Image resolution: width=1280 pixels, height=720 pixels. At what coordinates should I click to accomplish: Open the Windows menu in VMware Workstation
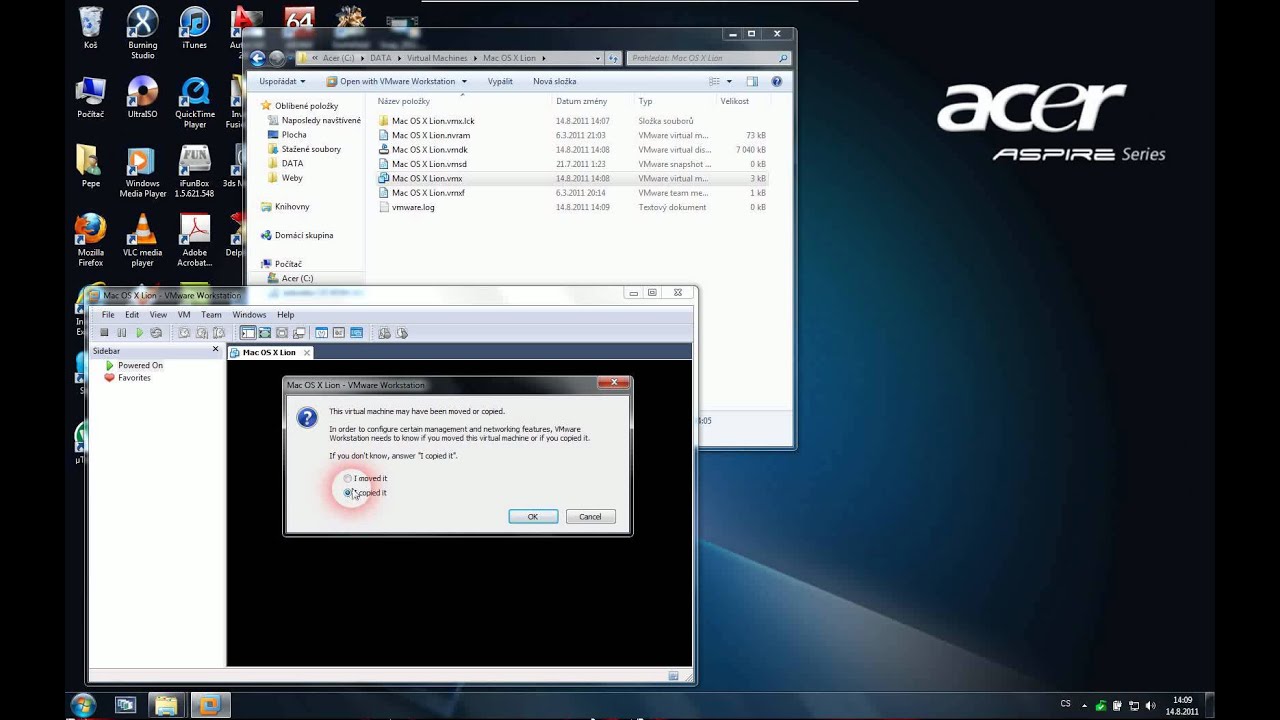250,314
